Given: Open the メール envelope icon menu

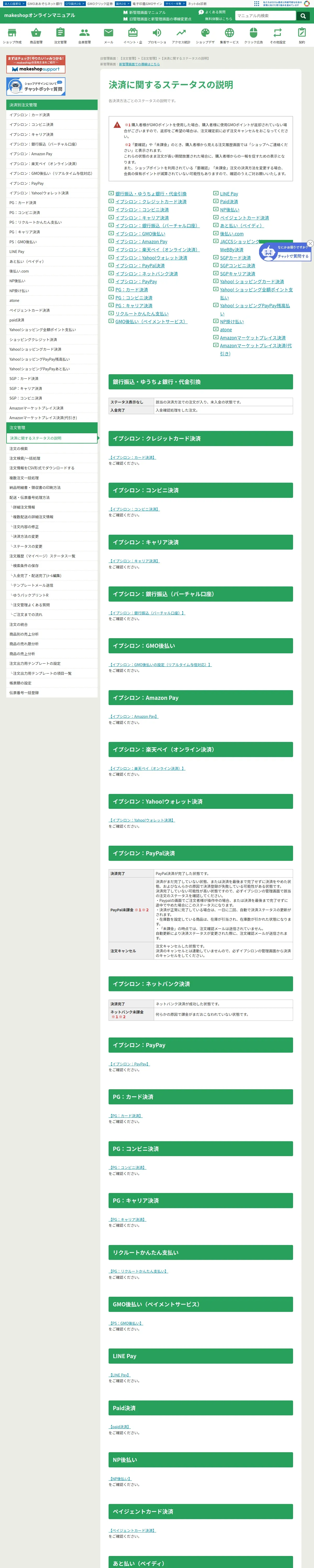Looking at the screenshot, I should 109,36.
